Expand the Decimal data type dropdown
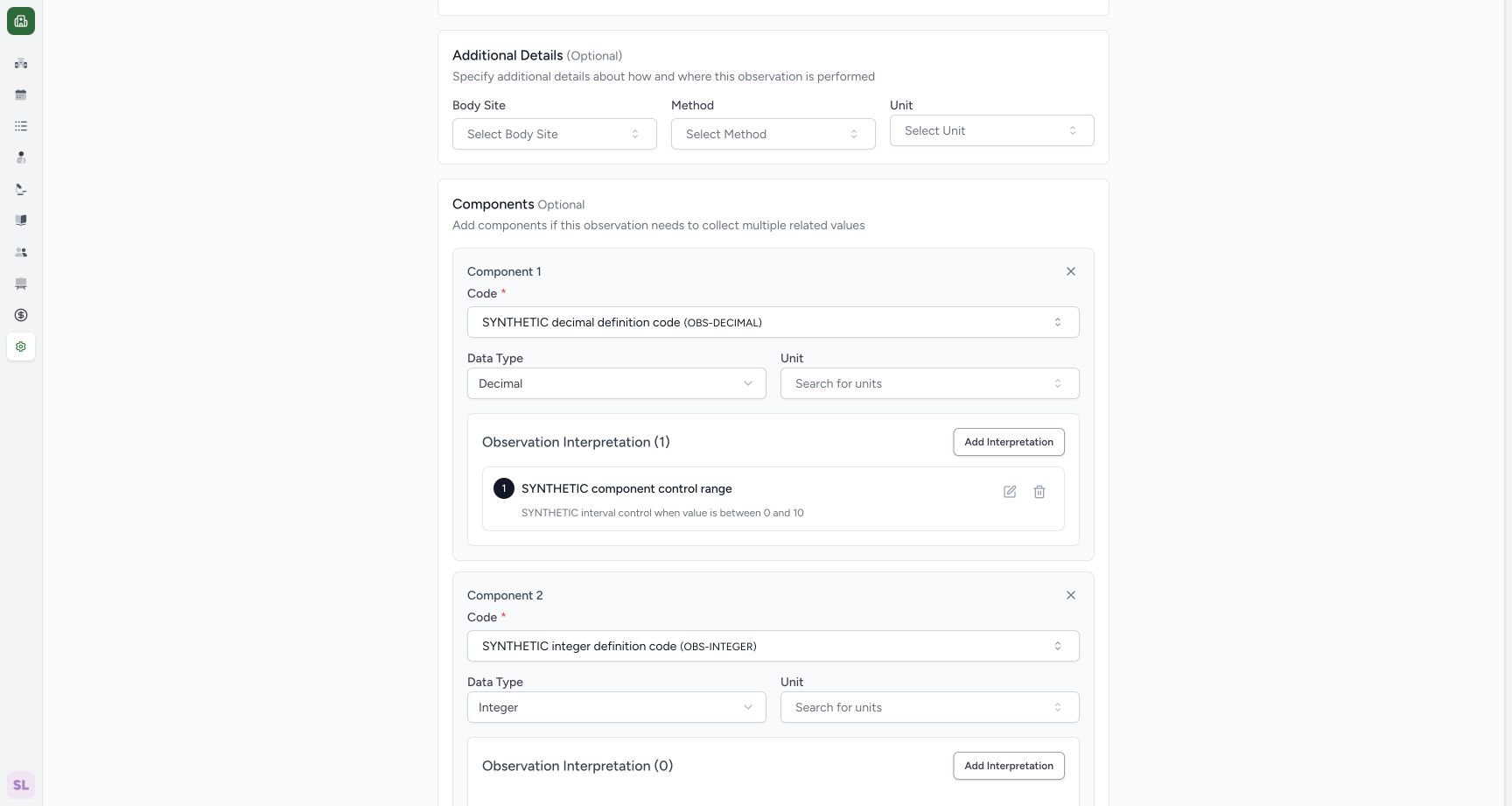 (x=617, y=383)
